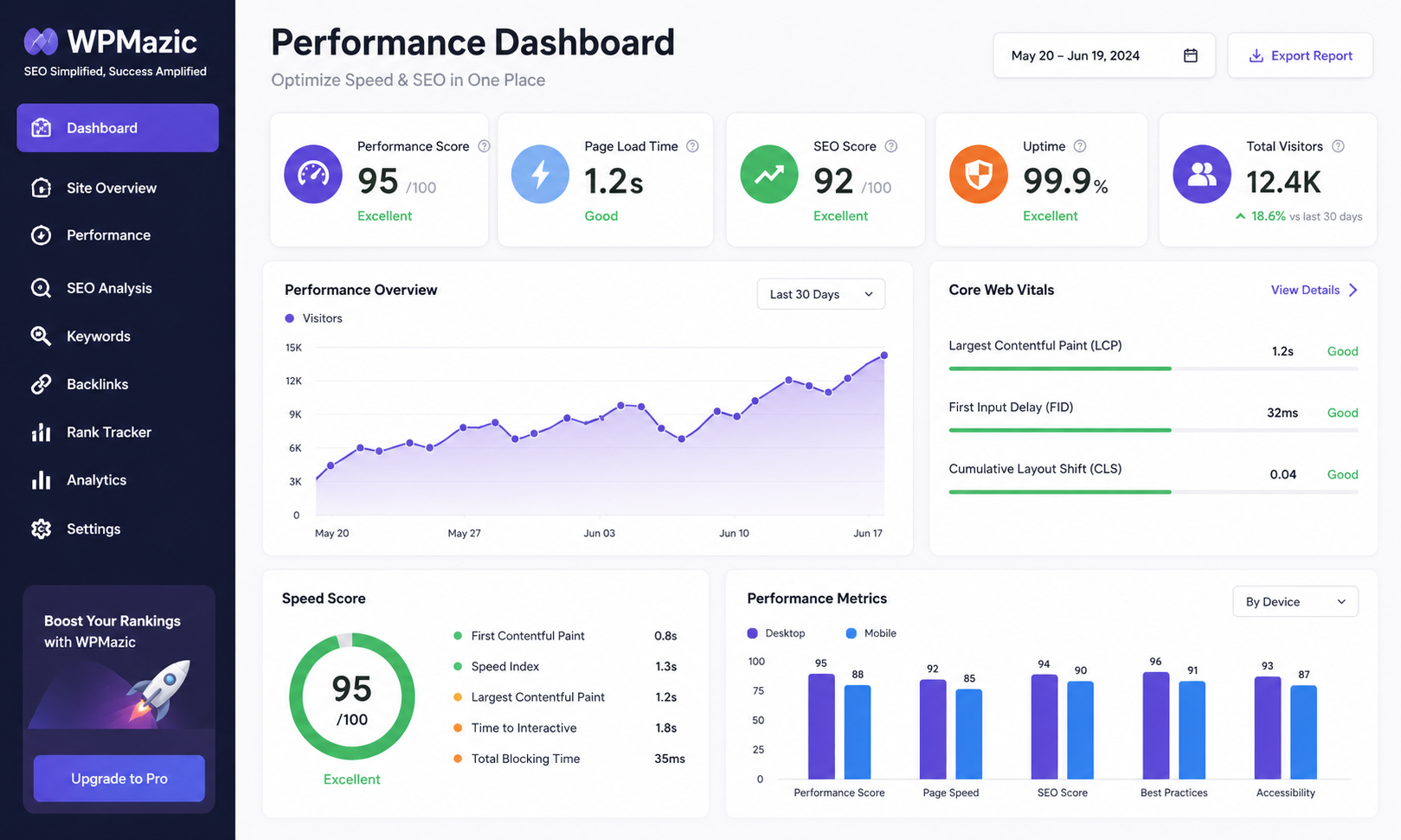Click the Upgrade to Pro button
This screenshot has width=1401, height=840.
pos(119,779)
